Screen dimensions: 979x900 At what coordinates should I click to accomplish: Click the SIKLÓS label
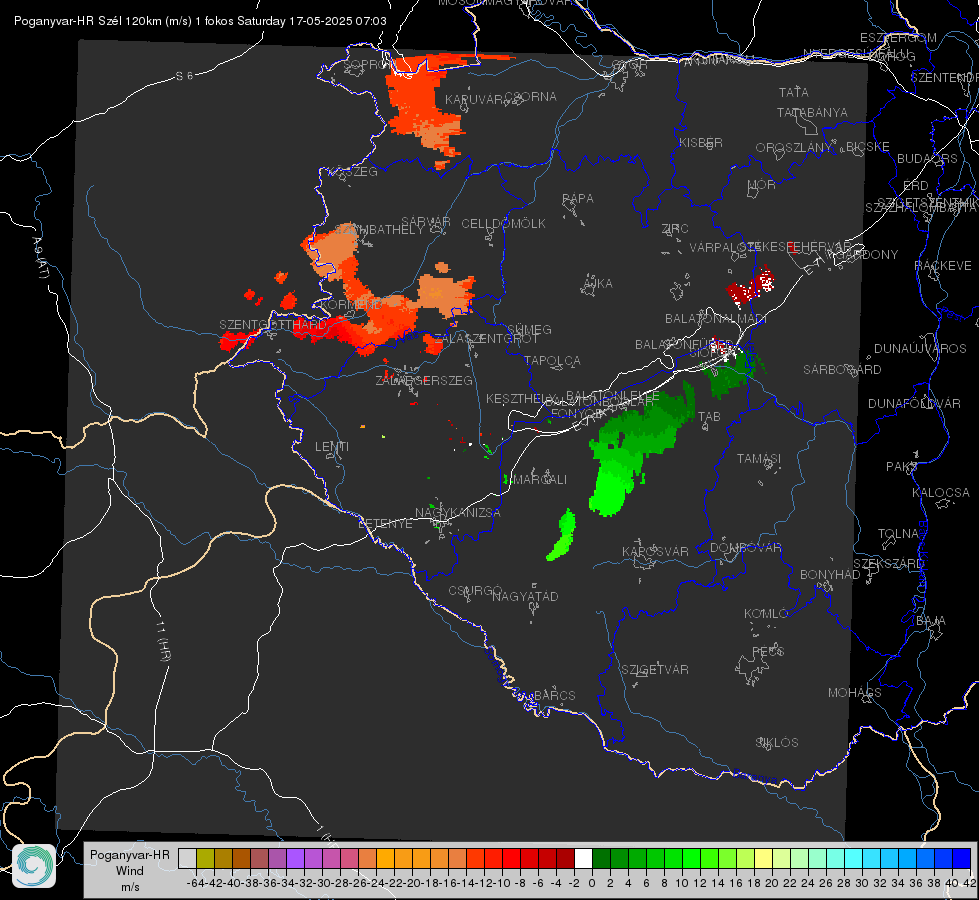coord(777,743)
